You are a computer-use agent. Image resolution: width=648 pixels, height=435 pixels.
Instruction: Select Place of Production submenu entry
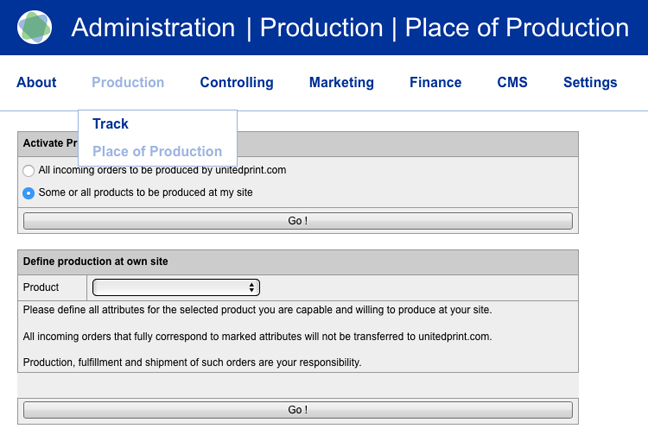point(157,152)
